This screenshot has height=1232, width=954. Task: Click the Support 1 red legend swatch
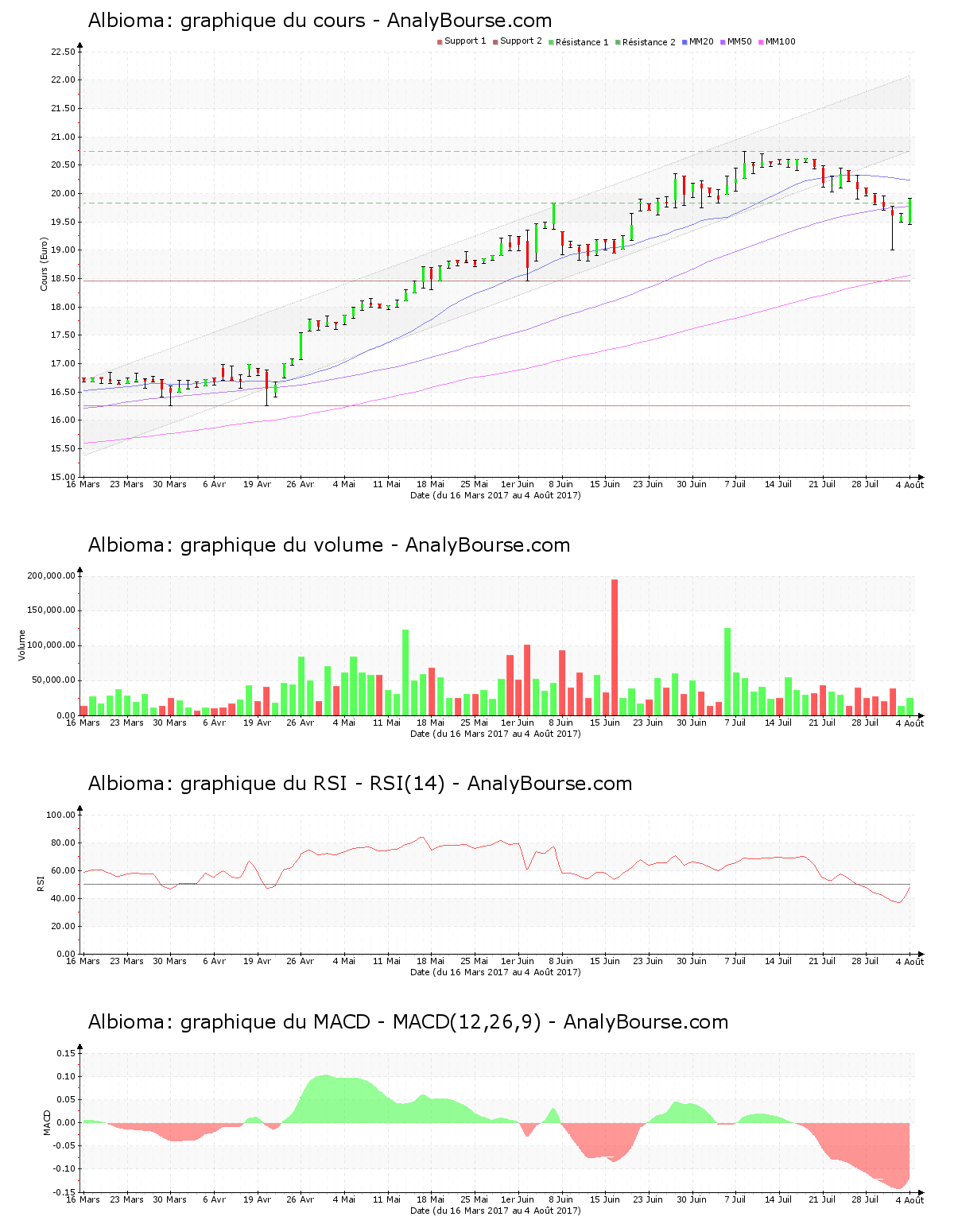(440, 42)
